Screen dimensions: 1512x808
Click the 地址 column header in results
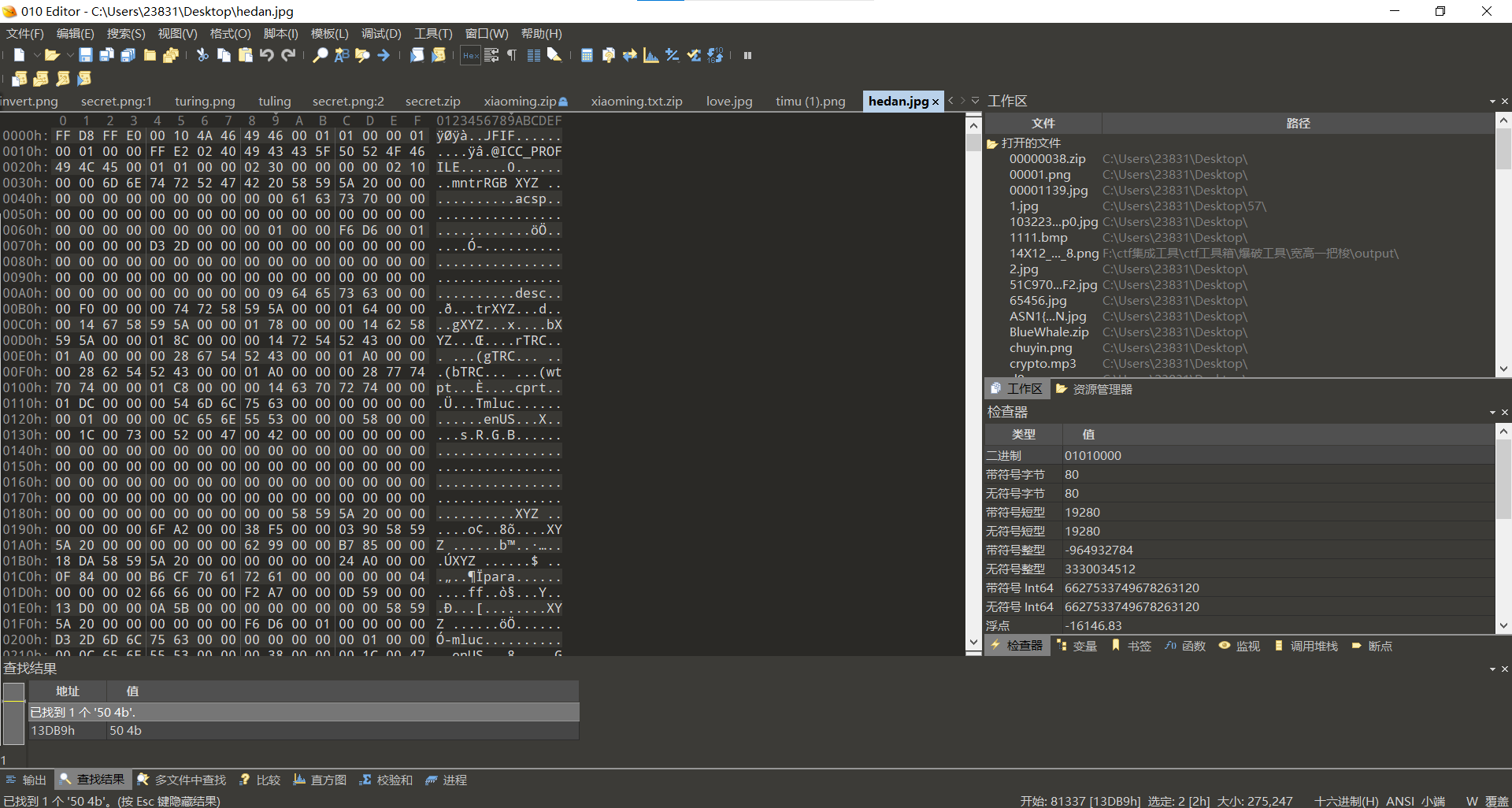pyautogui.click(x=68, y=691)
